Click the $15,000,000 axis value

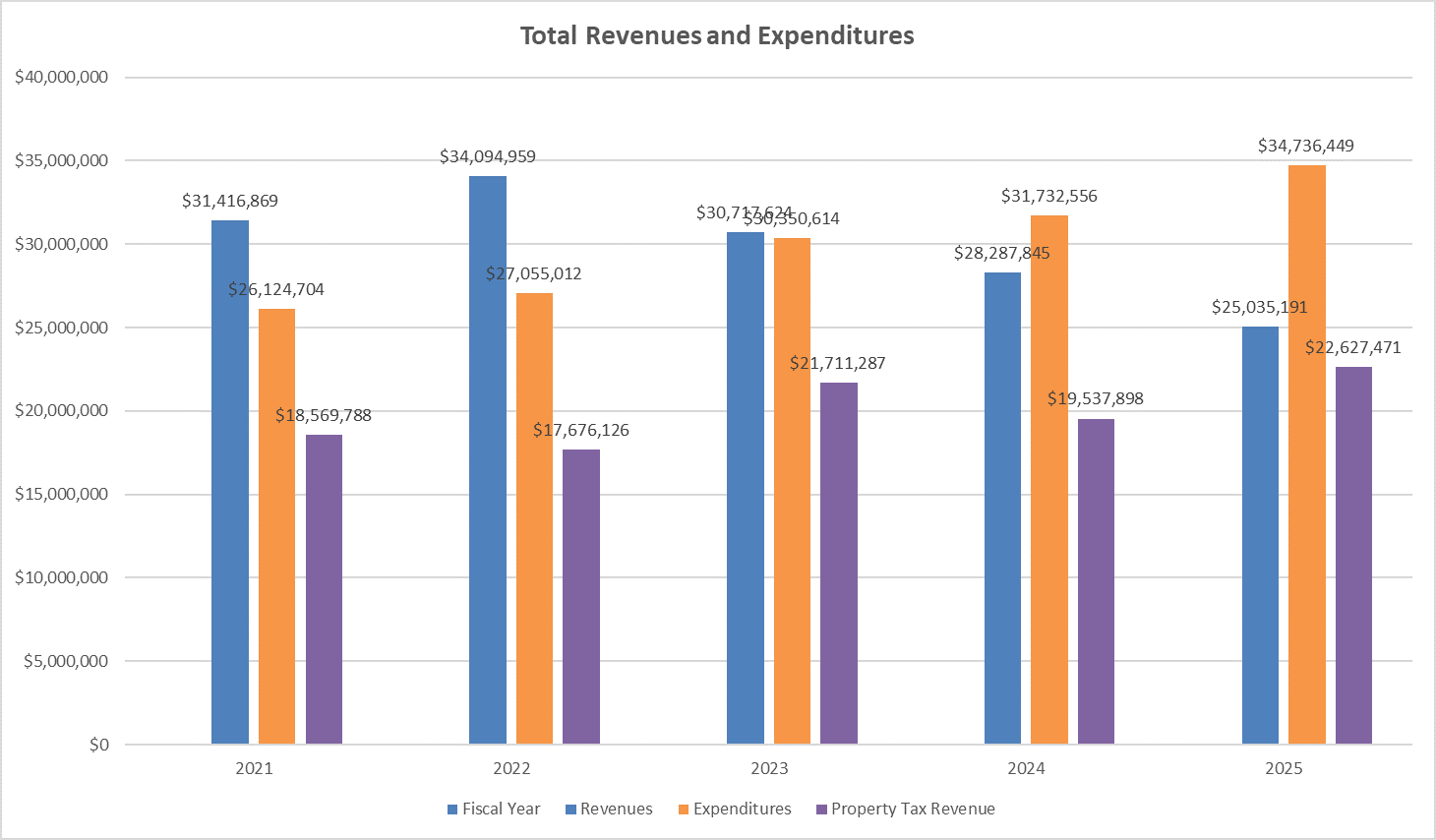coord(61,494)
